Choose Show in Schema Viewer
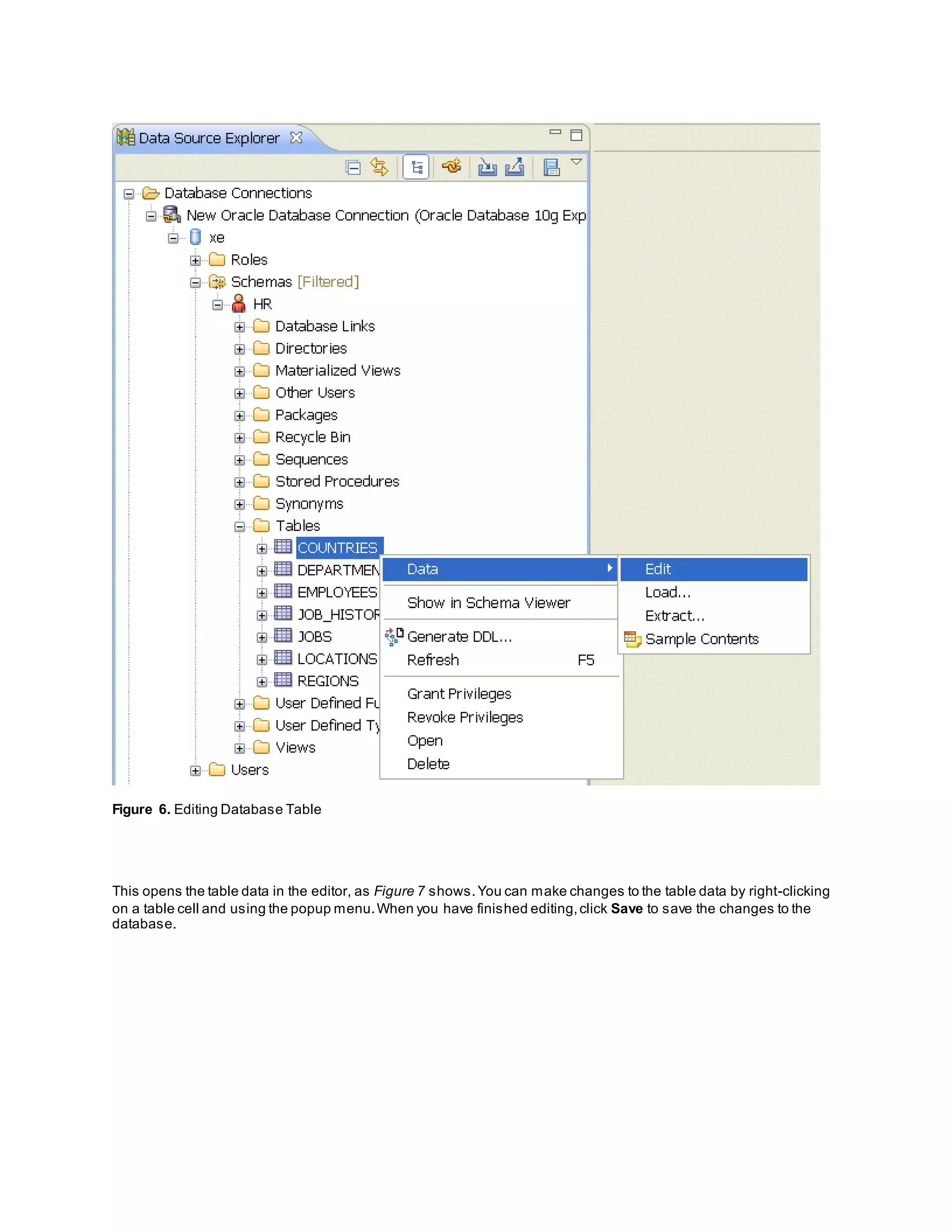 [x=500, y=603]
